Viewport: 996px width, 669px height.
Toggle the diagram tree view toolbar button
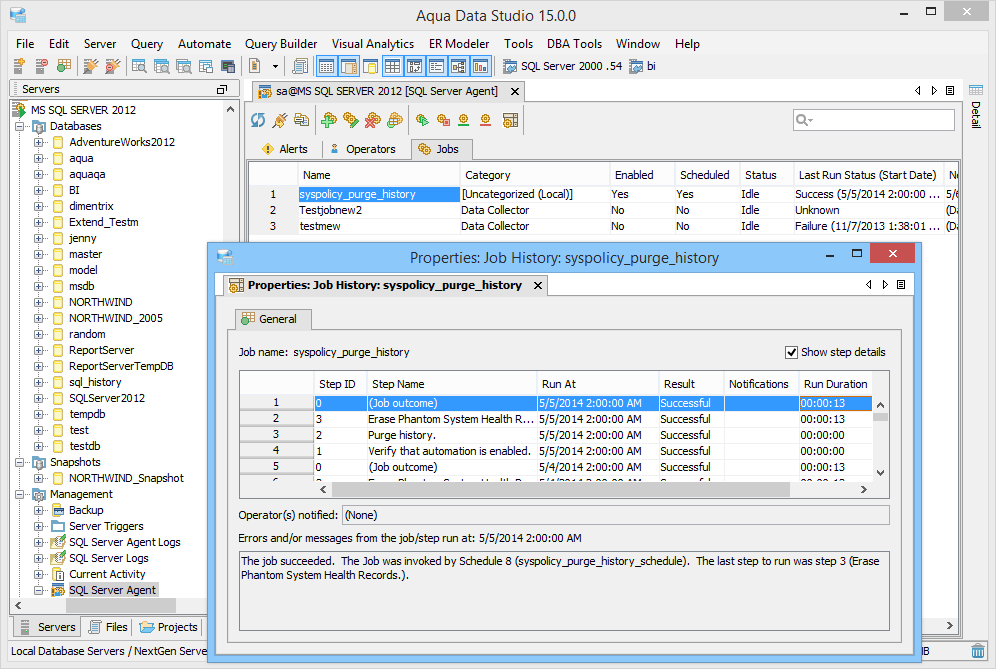[x=459, y=65]
